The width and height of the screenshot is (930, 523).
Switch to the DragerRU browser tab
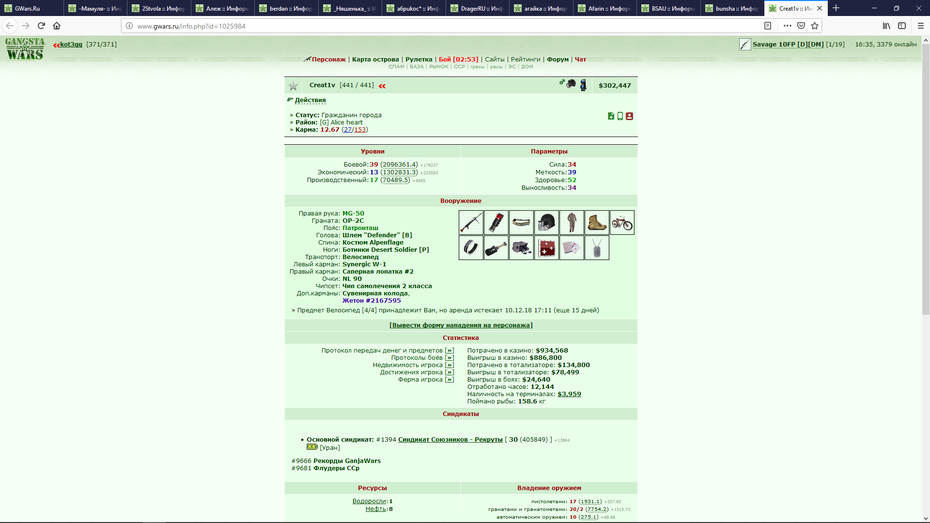[x=477, y=8]
